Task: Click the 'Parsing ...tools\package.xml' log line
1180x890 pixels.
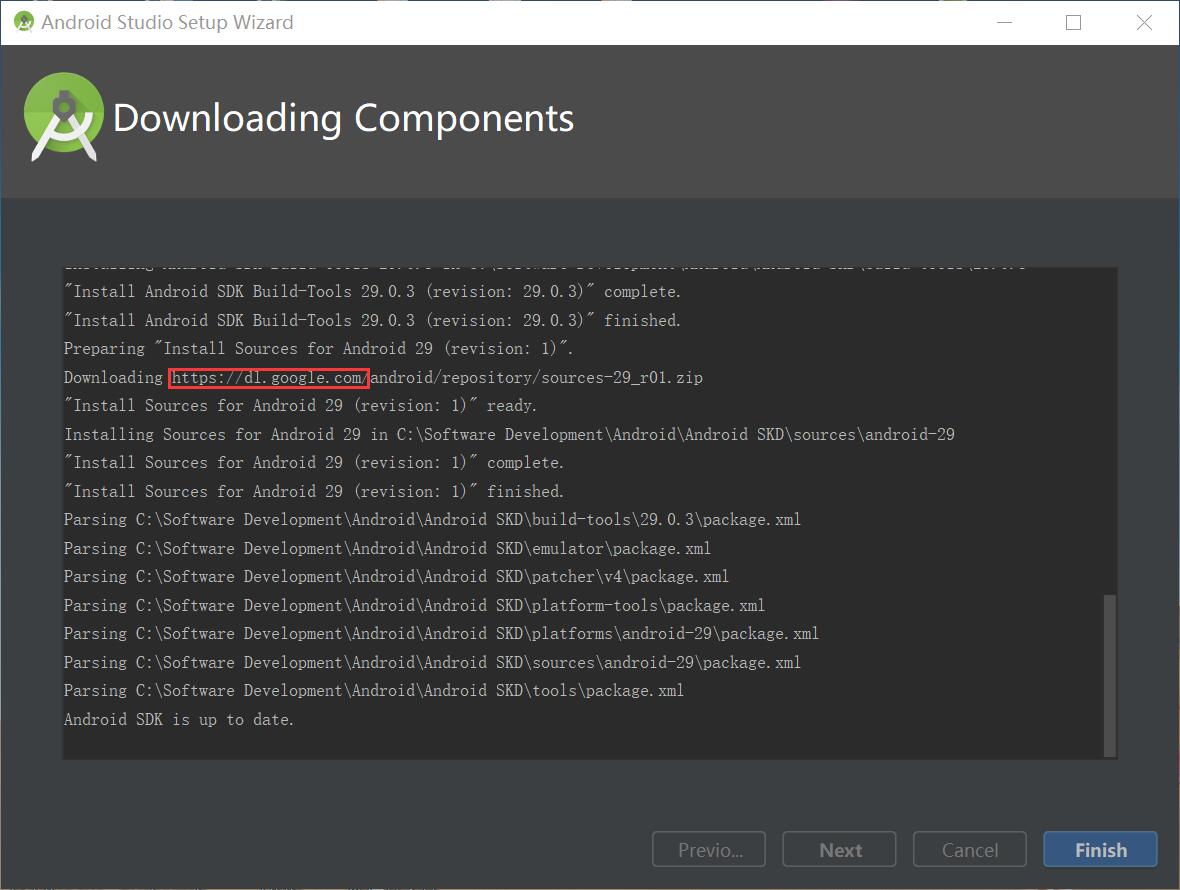Action: pyautogui.click(x=373, y=691)
